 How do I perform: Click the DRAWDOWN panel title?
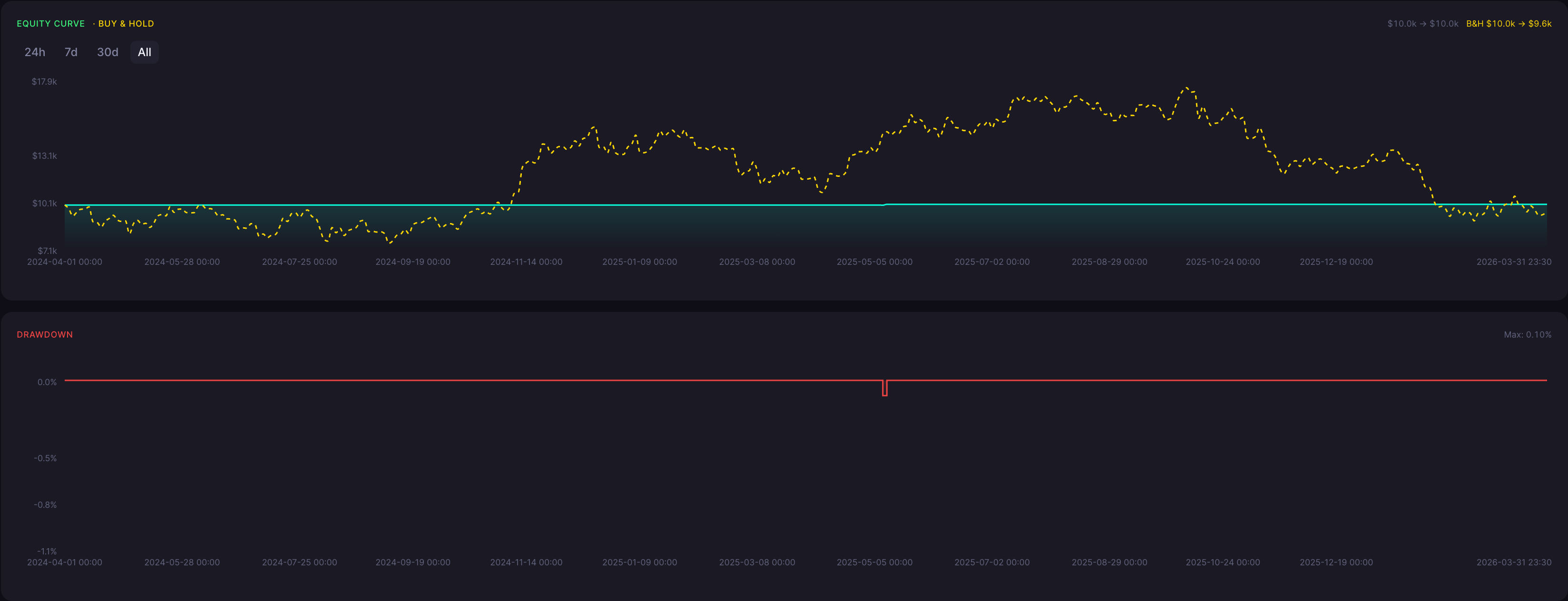(x=44, y=335)
